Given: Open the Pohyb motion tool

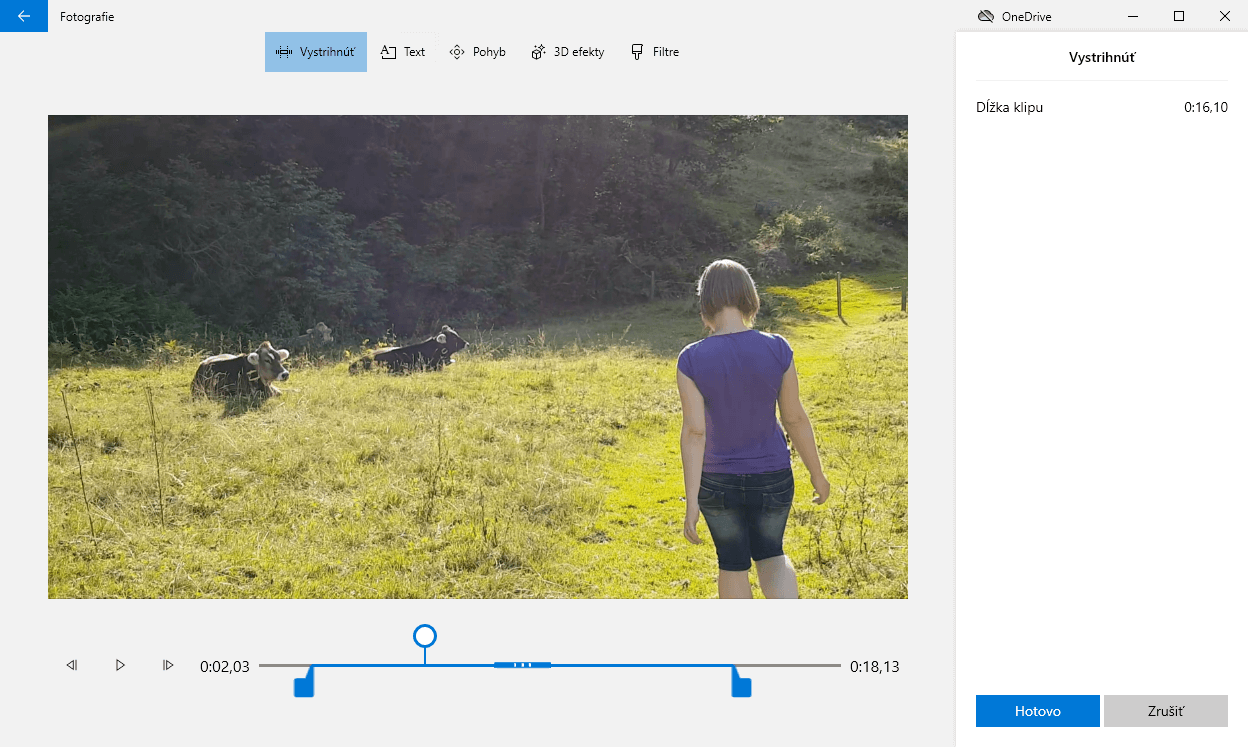Looking at the screenshot, I should pyautogui.click(x=477, y=52).
